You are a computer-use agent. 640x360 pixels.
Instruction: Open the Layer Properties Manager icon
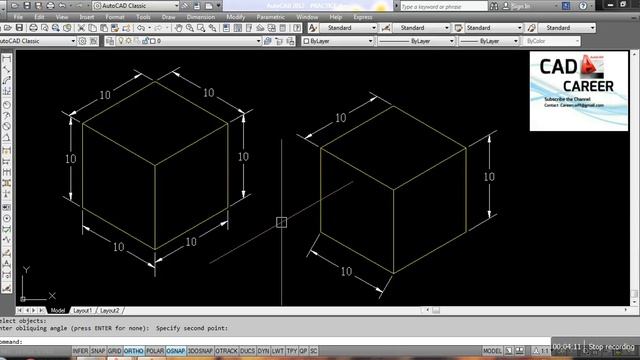pyautogui.click(x=110, y=41)
